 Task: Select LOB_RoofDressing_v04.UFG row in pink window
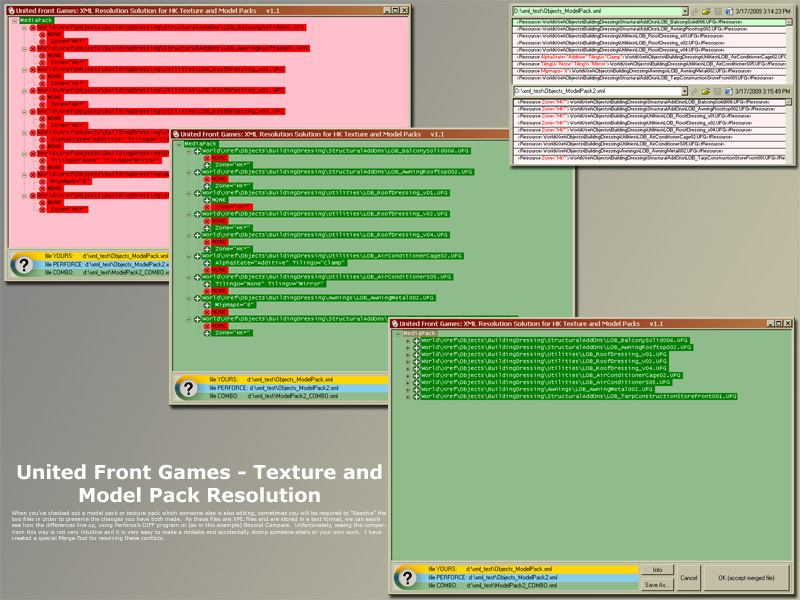(161, 111)
